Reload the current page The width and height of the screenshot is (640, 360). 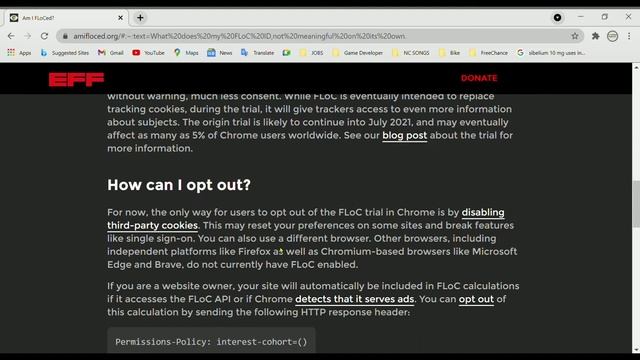(x=44, y=36)
